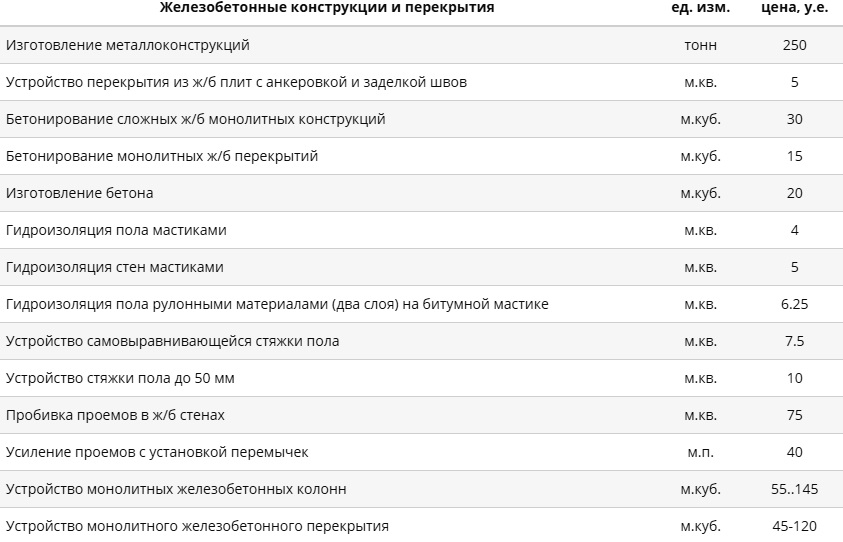
Task: Select the 'Изготовление металлоконструкций' row
Action: (x=422, y=45)
